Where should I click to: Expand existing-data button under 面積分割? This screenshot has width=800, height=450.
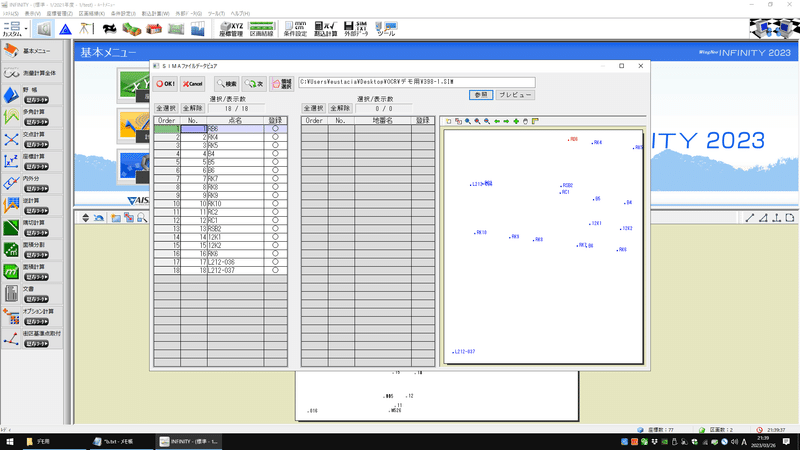click(37, 255)
